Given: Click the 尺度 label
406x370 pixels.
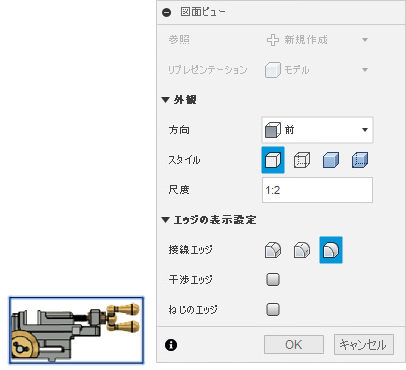Looking at the screenshot, I should pyautogui.click(x=179, y=190).
